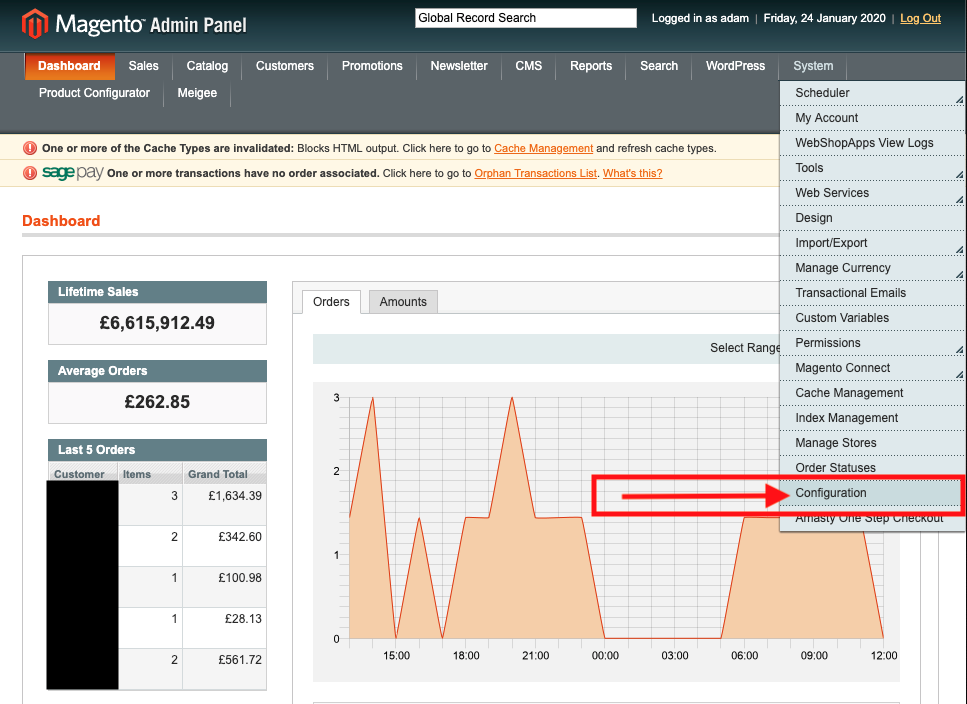This screenshot has width=967, height=704.
Task: Open the Catalog menu
Action: pyautogui.click(x=207, y=66)
